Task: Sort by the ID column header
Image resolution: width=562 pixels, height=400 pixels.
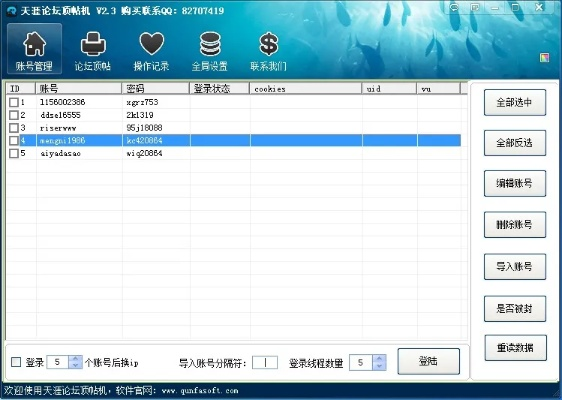Action: (20, 89)
